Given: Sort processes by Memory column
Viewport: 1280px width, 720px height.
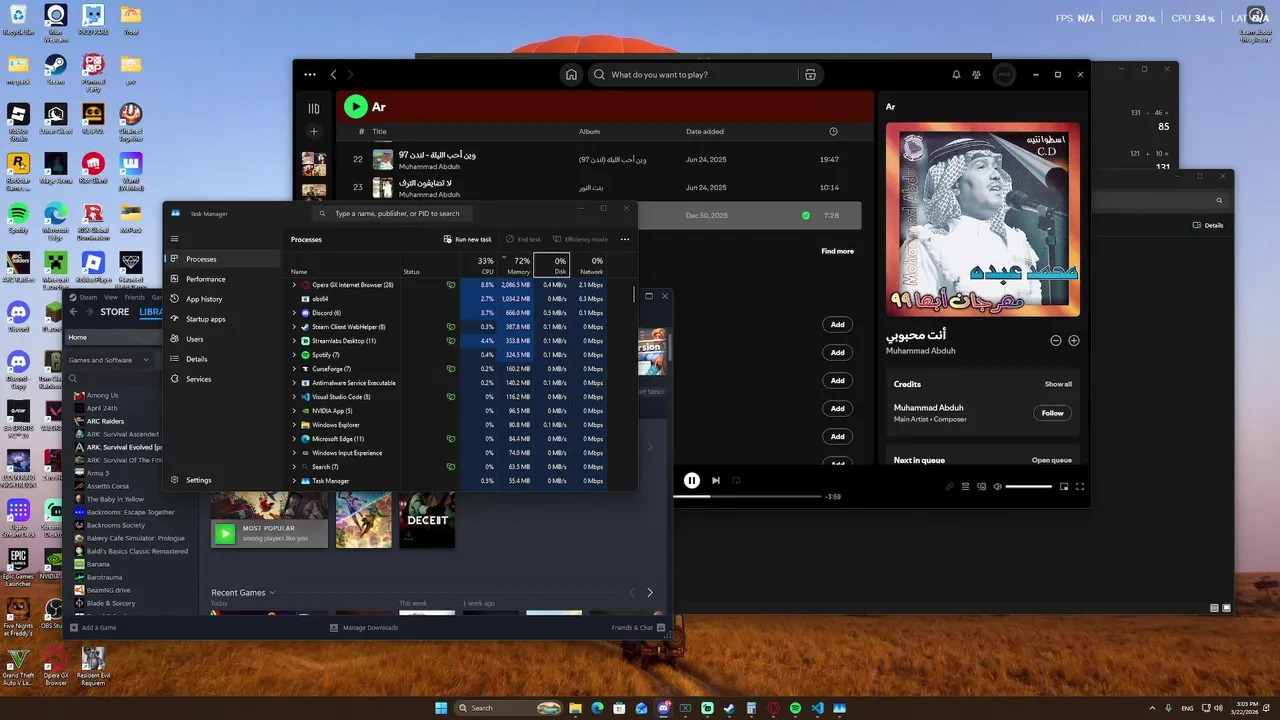Looking at the screenshot, I should pyautogui.click(x=516, y=265).
